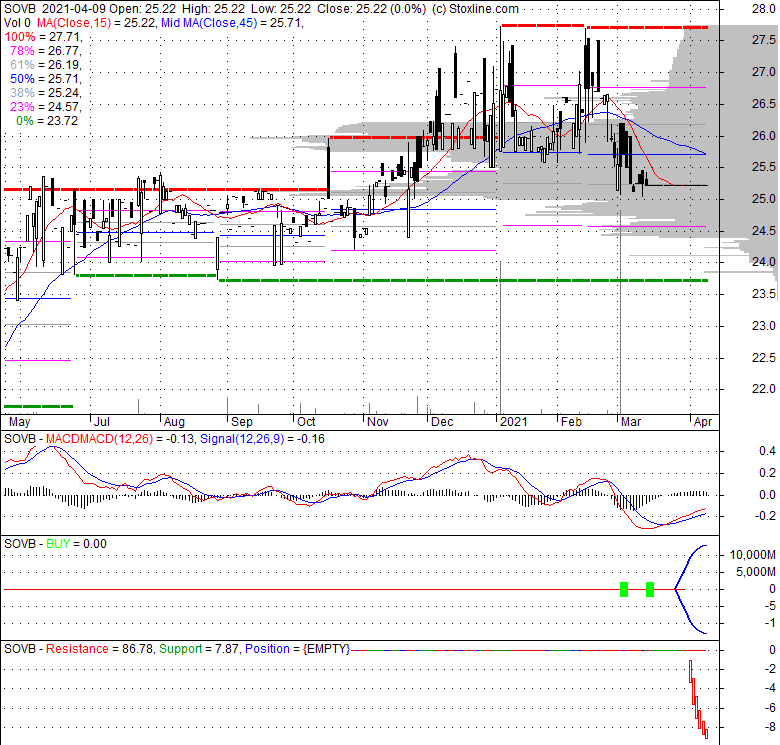Click the '10,000M' axis value
This screenshot has width=780, height=745.
click(753, 555)
